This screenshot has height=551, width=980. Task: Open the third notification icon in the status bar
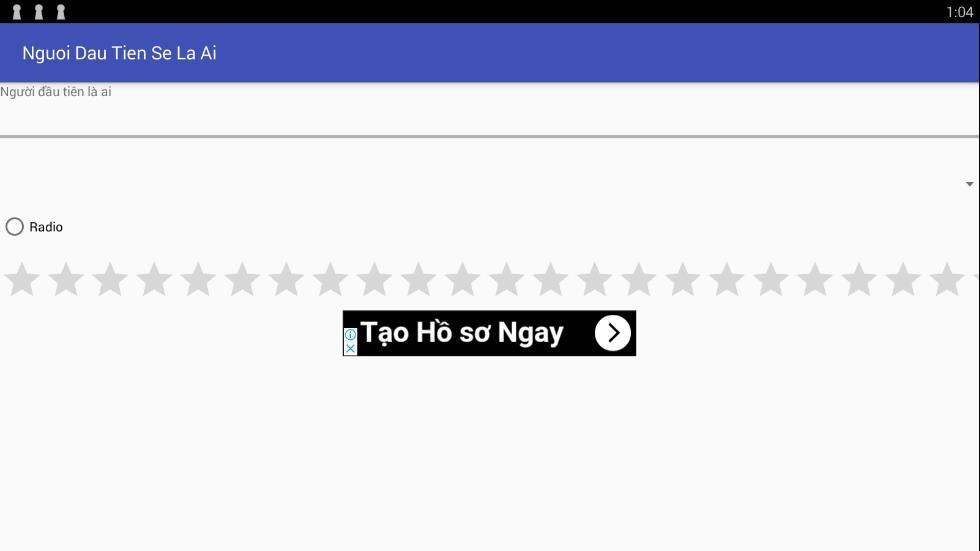(x=61, y=12)
